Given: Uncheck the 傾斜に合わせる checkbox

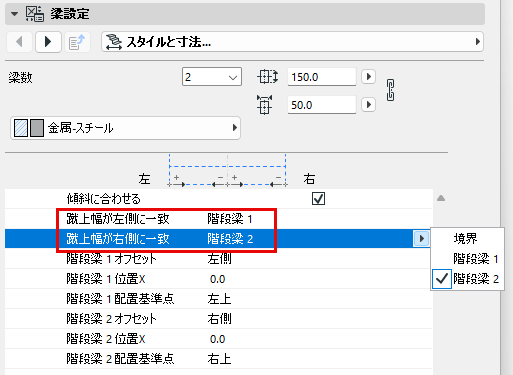Looking at the screenshot, I should point(318,199).
